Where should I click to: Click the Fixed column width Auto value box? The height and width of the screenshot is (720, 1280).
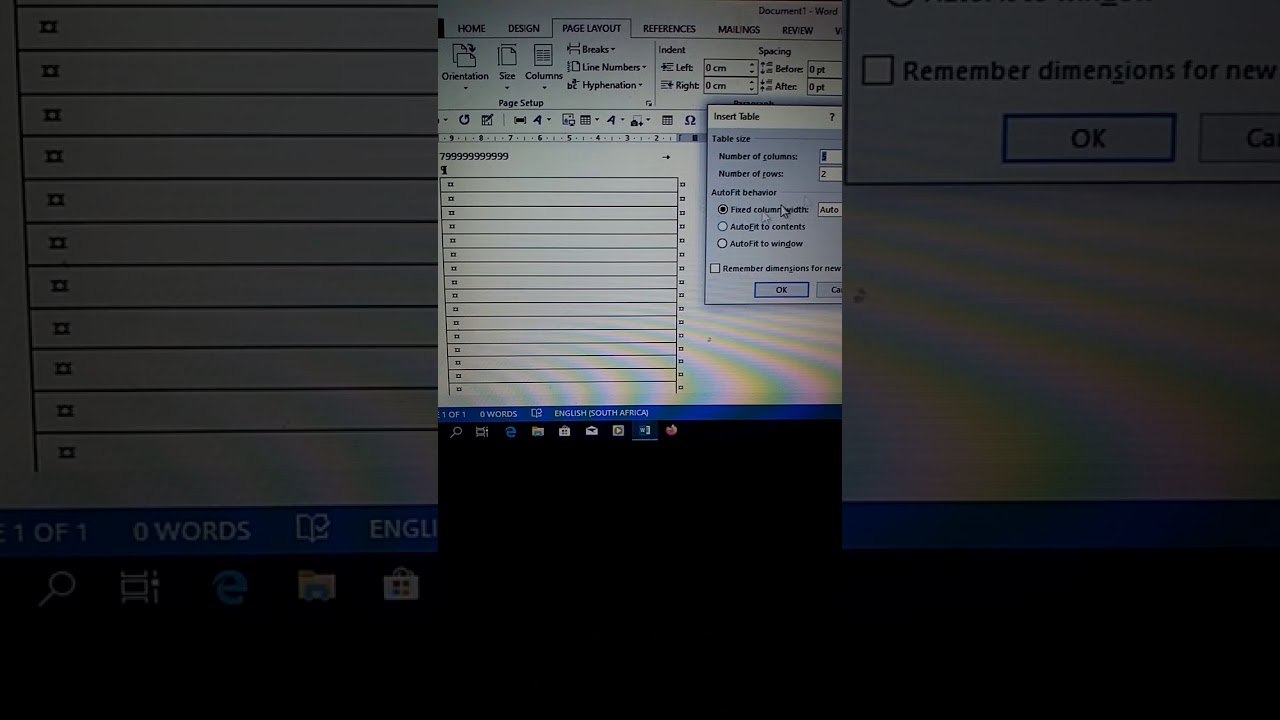coord(830,210)
